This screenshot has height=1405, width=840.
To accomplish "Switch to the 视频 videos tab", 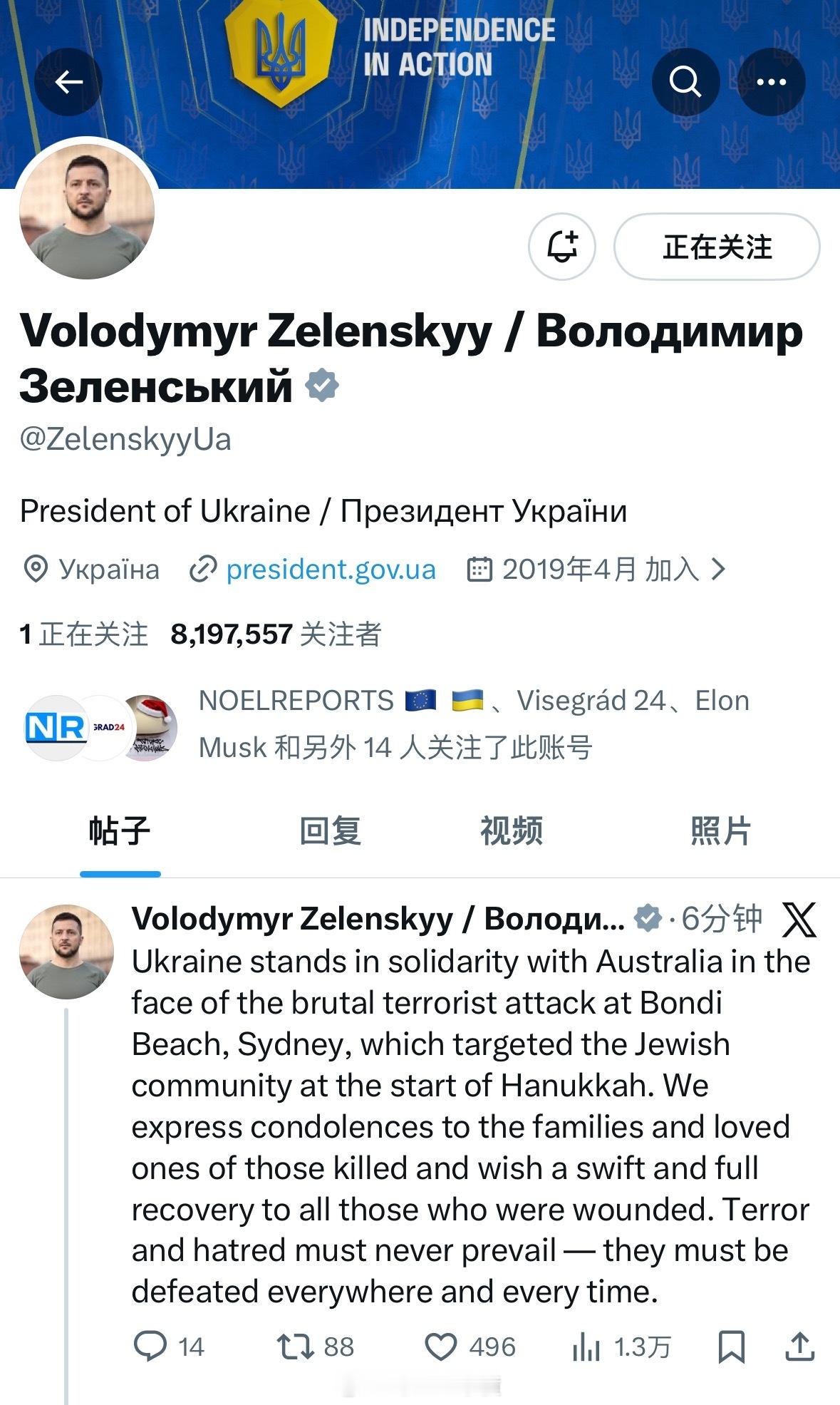I will [x=511, y=831].
